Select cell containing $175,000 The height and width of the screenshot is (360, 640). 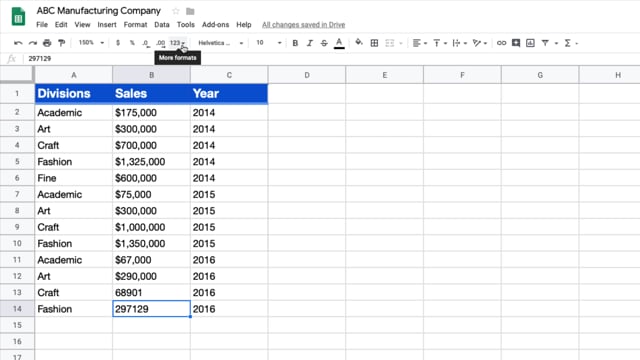[x=151, y=112]
